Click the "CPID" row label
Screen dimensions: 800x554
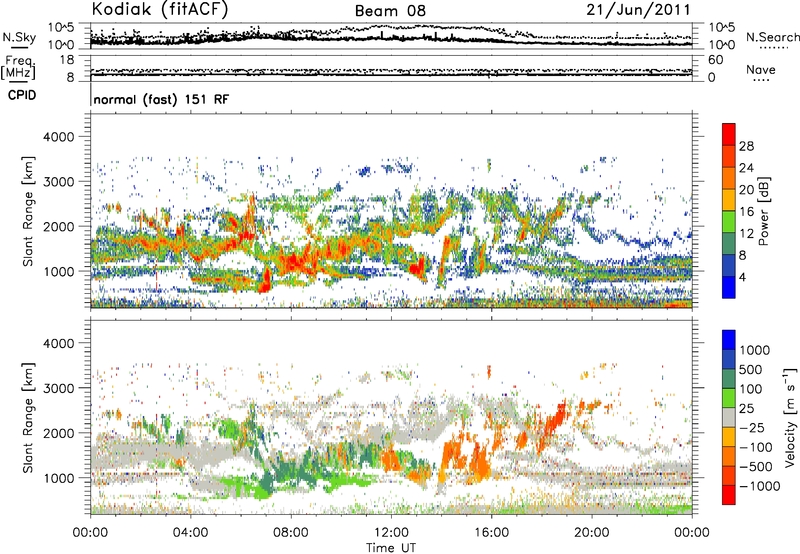click(x=21, y=95)
